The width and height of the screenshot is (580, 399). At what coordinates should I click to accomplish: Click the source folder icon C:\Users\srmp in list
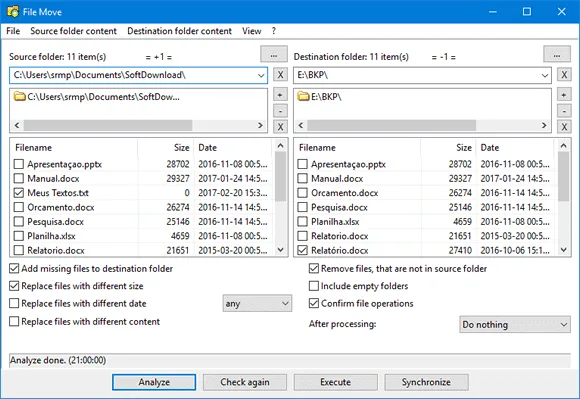(x=19, y=97)
